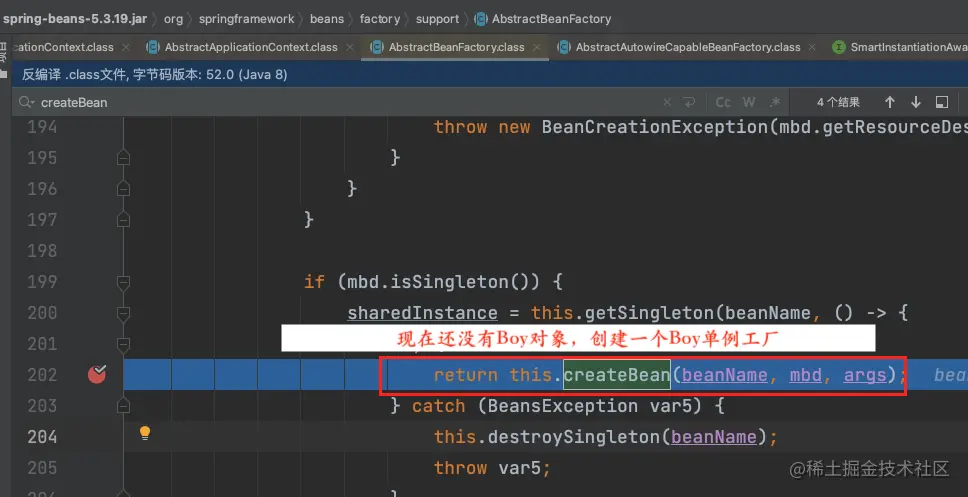Click the beans breadcrumb segment
968x497 pixels.
click(x=327, y=19)
